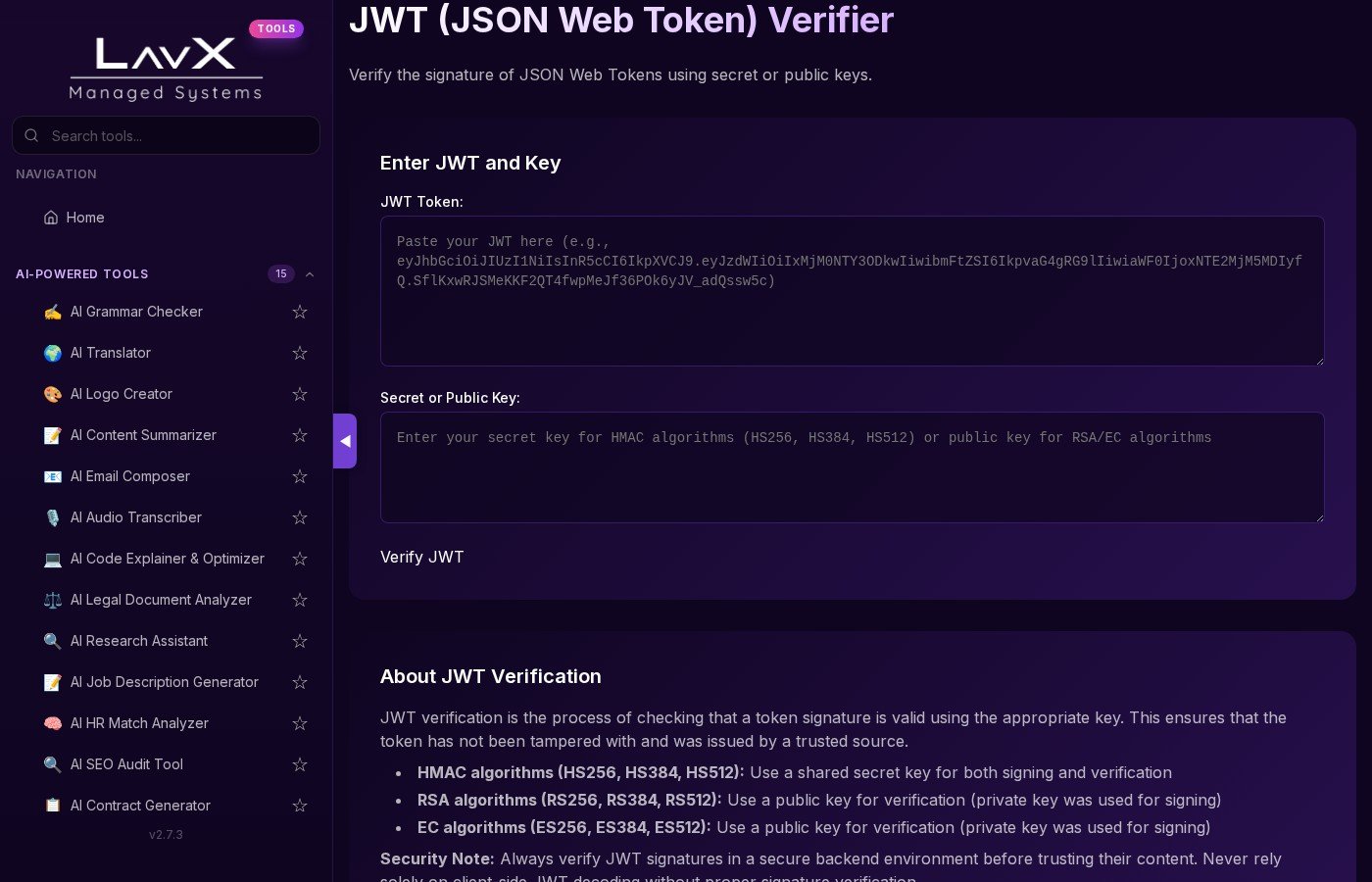Viewport: 1372px width, 882px height.
Task: Click the AI Translator globe icon
Action: tap(53, 353)
